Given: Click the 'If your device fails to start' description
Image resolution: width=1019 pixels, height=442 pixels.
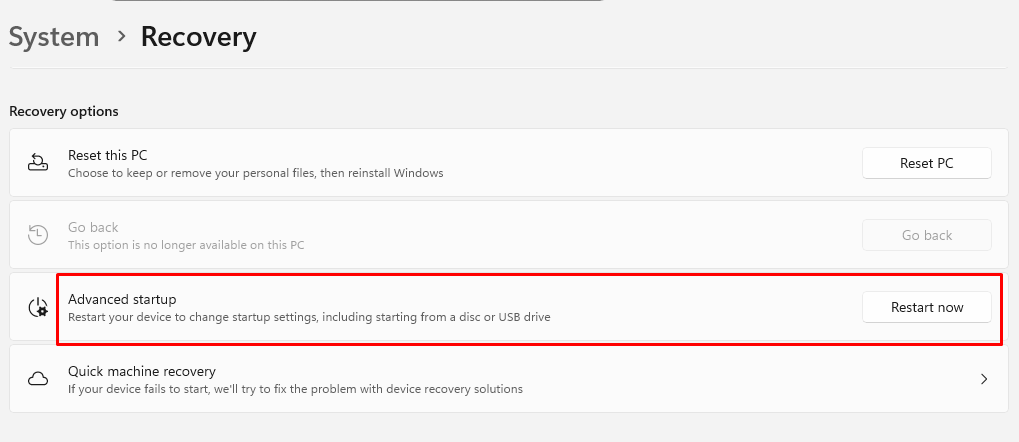Looking at the screenshot, I should coord(295,389).
